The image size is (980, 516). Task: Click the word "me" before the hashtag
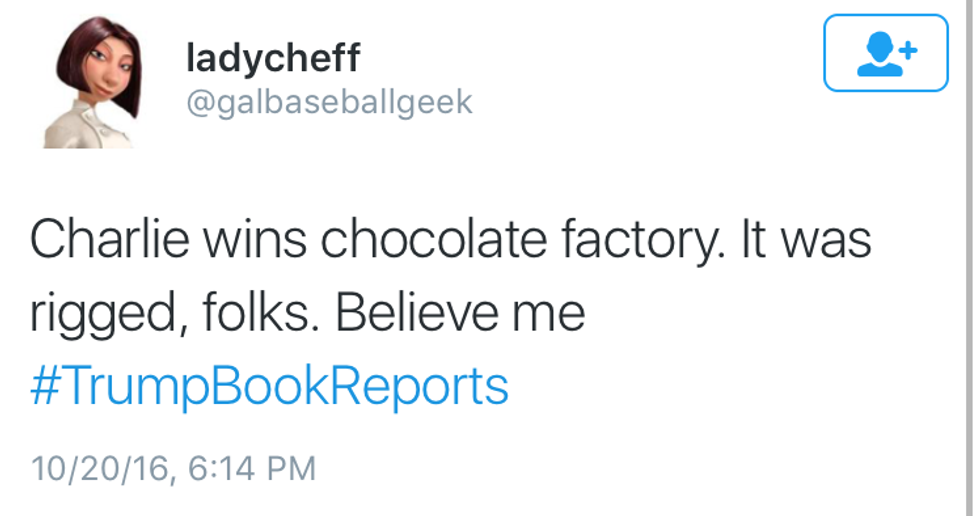[549, 315]
